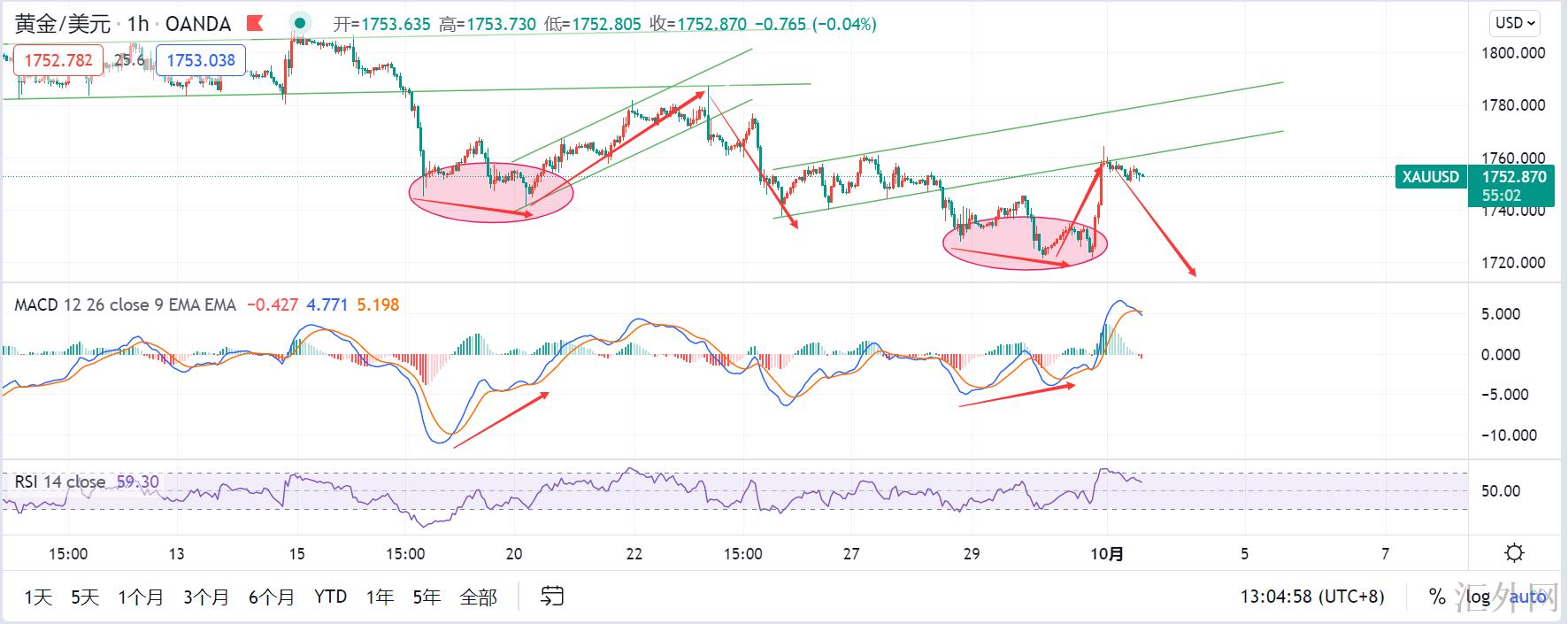This screenshot has width=1568, height=624.
Task: Open timezone menu showing UTC+8
Action: point(1311,597)
